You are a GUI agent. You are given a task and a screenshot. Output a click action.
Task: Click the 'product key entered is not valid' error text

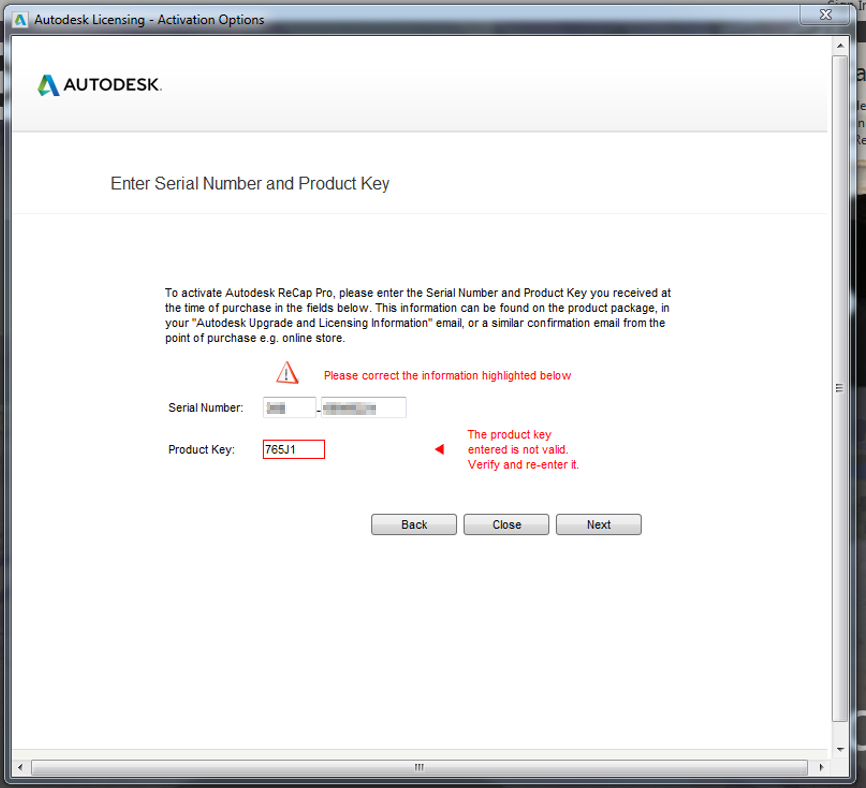(523, 449)
